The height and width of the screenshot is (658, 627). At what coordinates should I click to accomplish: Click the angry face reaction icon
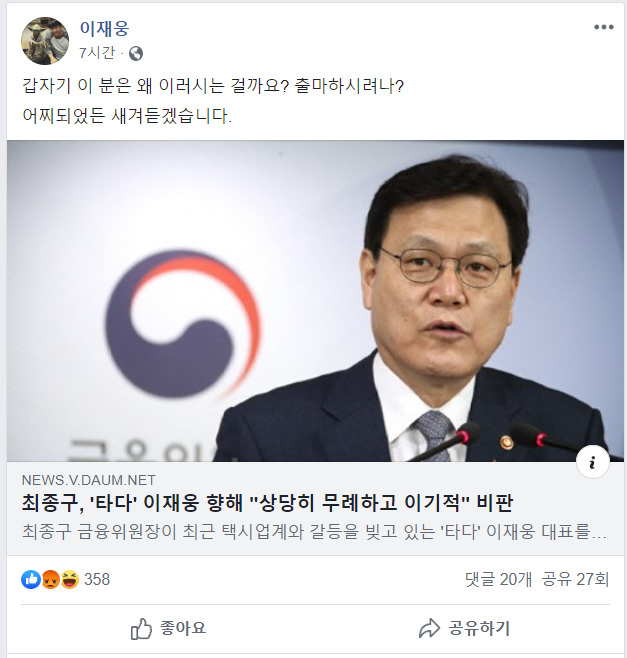tap(50, 580)
